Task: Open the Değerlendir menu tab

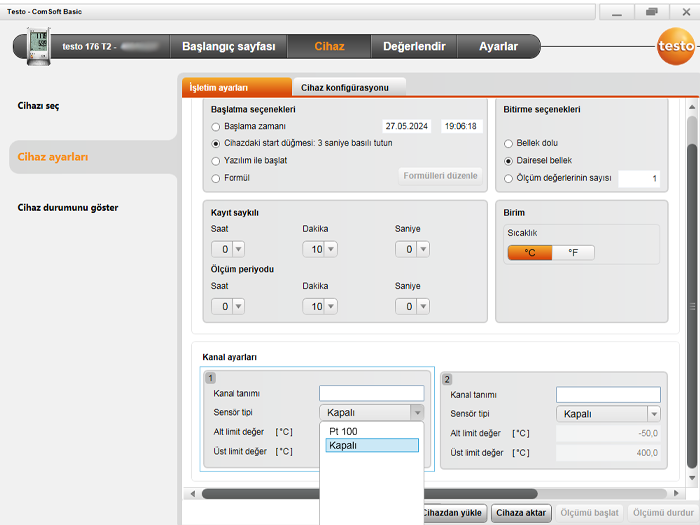Action: click(x=413, y=46)
